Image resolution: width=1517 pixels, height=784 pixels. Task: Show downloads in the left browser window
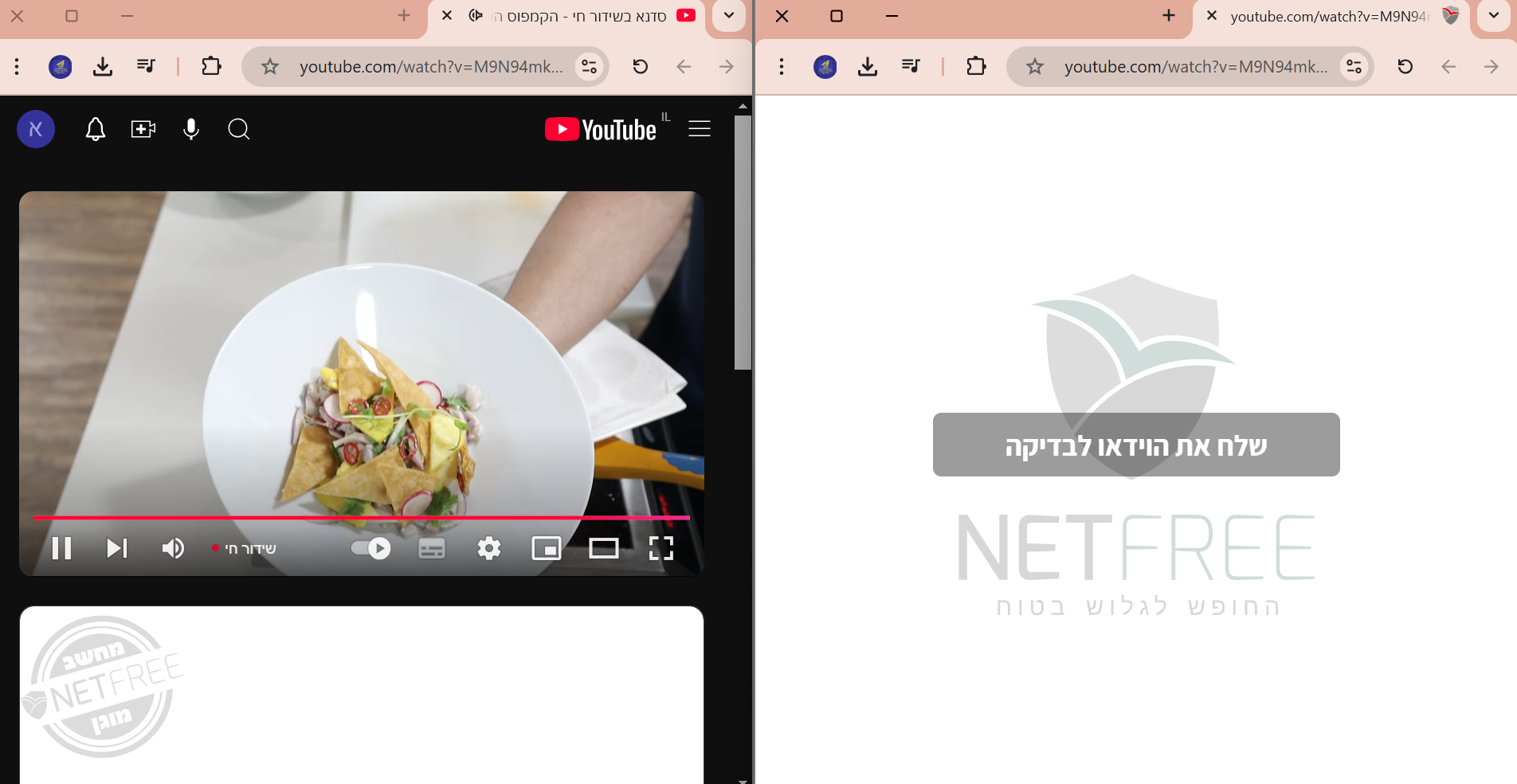tap(103, 67)
